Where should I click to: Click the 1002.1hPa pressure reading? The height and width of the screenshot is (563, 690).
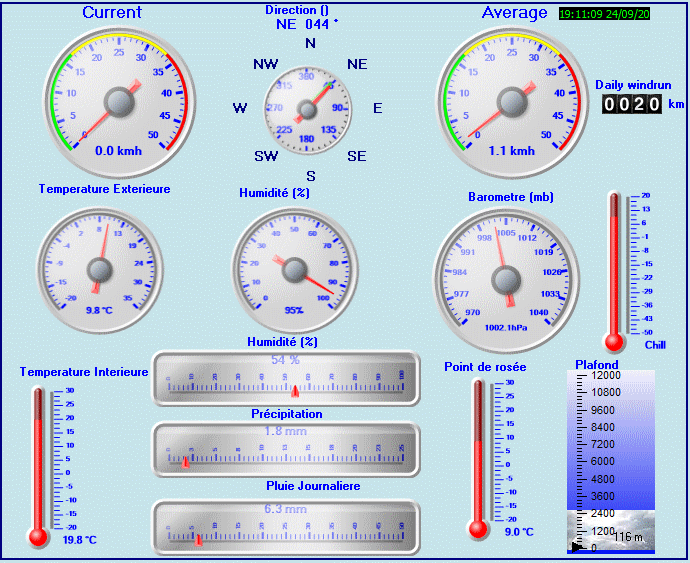point(506,327)
